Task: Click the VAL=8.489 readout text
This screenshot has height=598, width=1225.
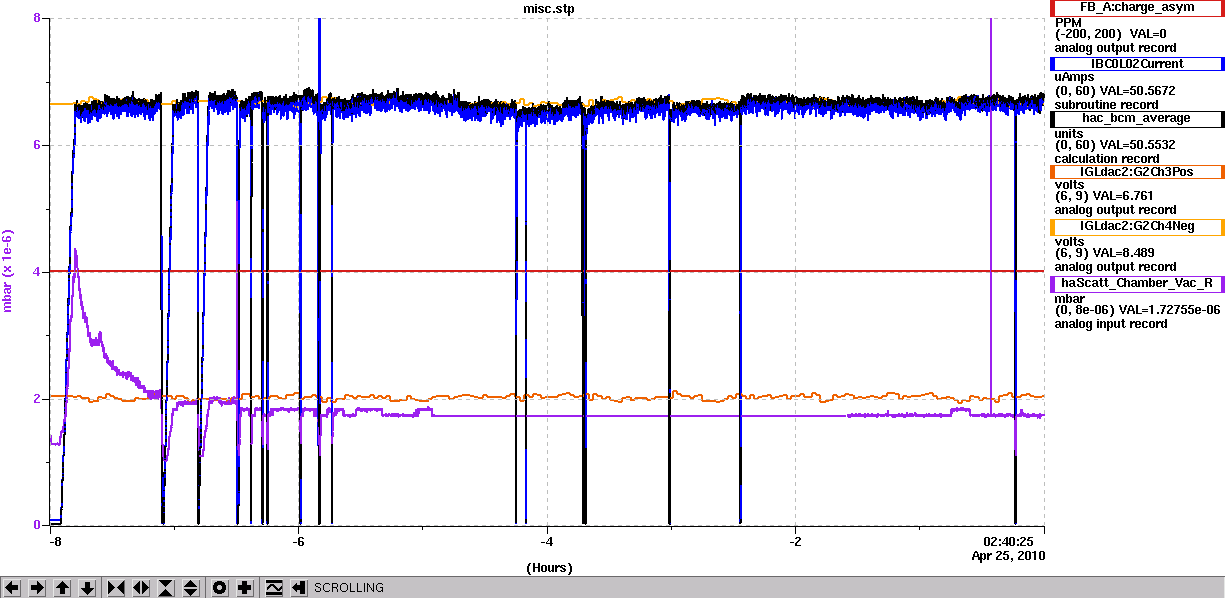Action: pos(1123,253)
